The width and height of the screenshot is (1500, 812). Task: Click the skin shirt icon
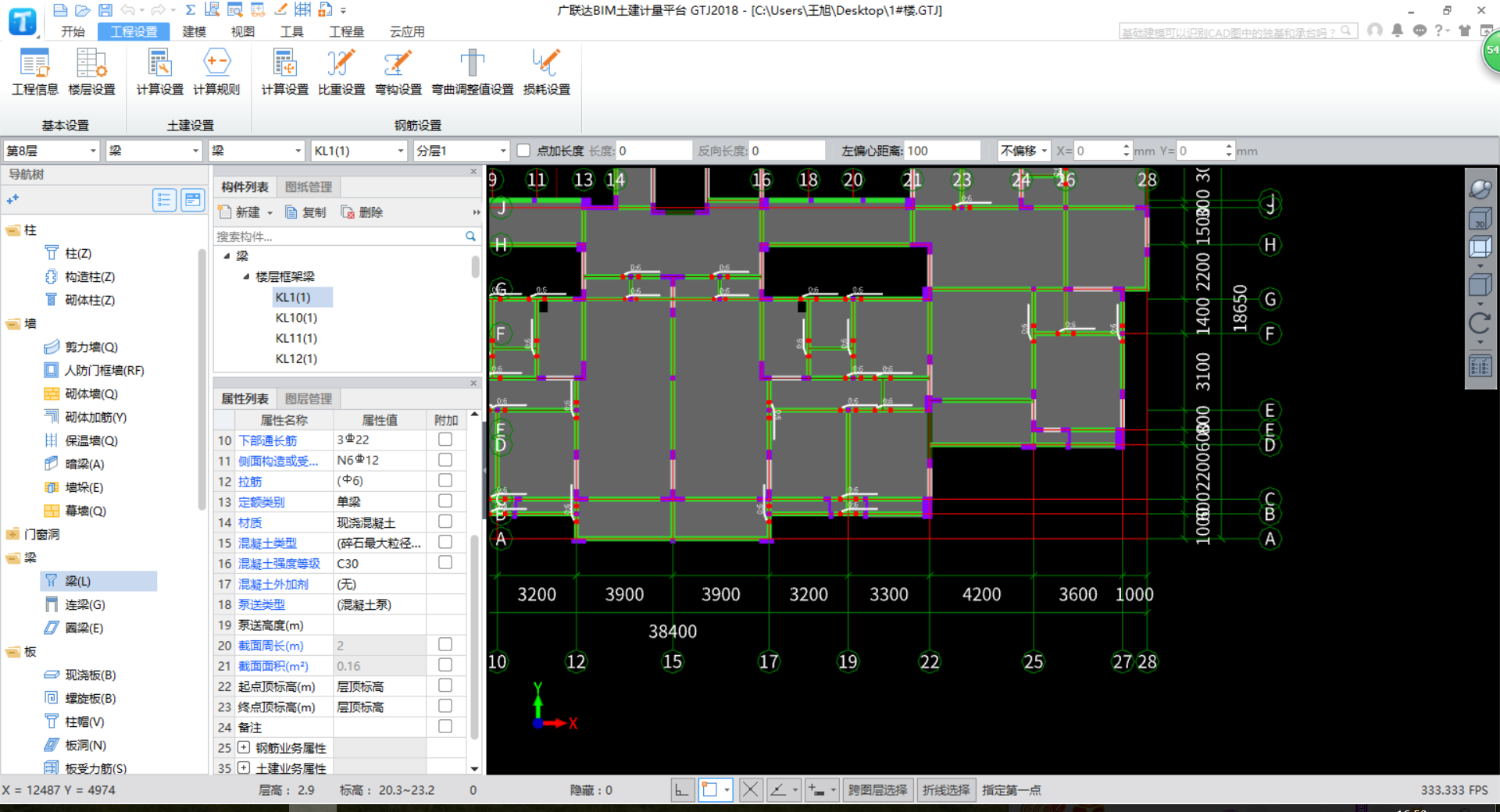point(1465,30)
